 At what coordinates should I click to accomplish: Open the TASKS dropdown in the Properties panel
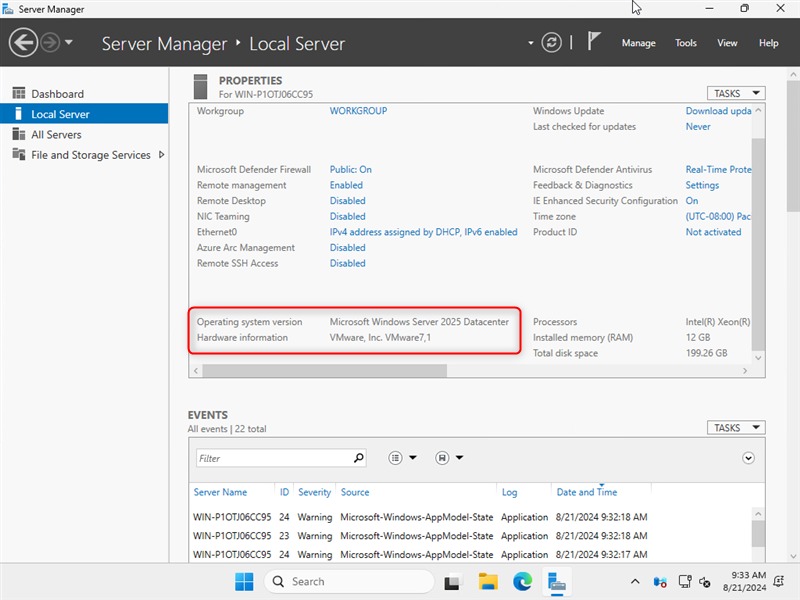(x=736, y=92)
